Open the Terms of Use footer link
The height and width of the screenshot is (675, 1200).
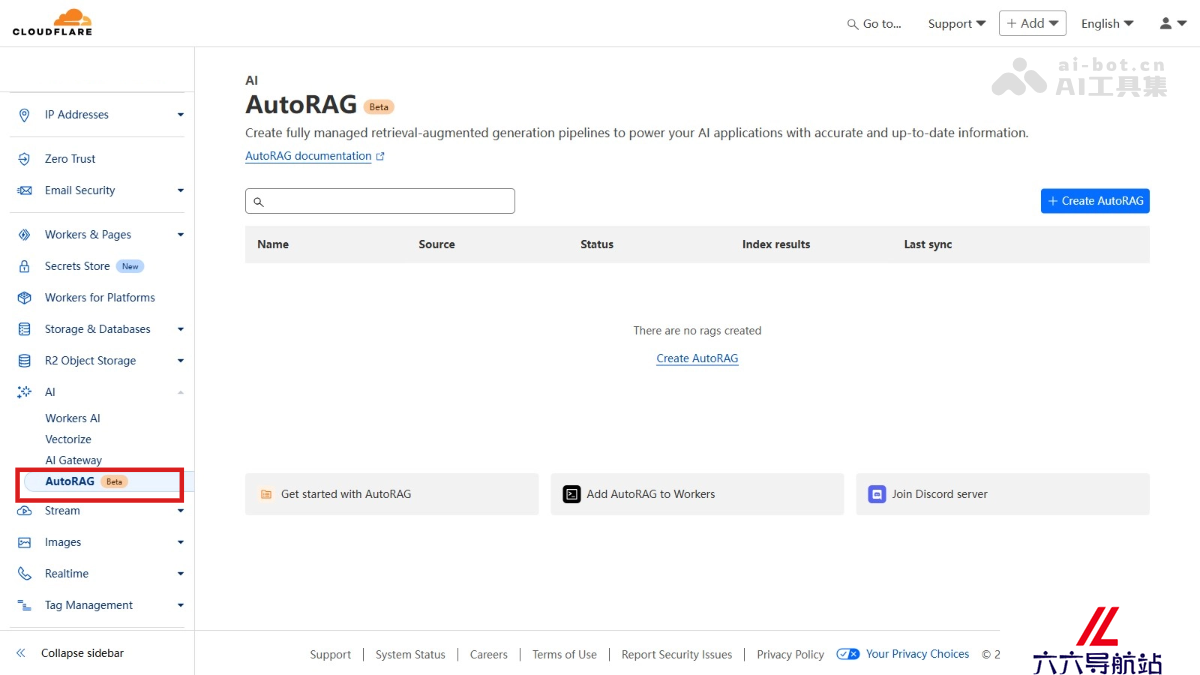click(x=564, y=655)
